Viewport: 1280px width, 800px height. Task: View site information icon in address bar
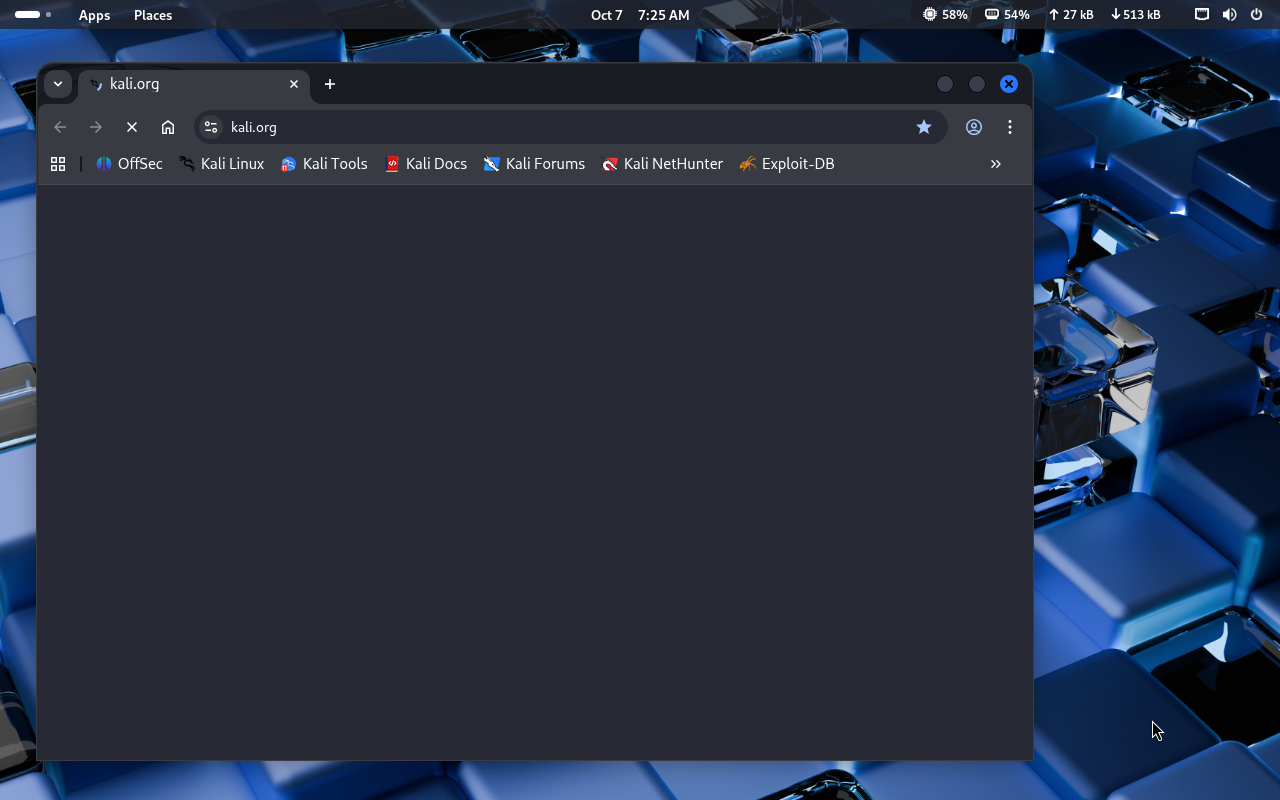click(x=211, y=127)
